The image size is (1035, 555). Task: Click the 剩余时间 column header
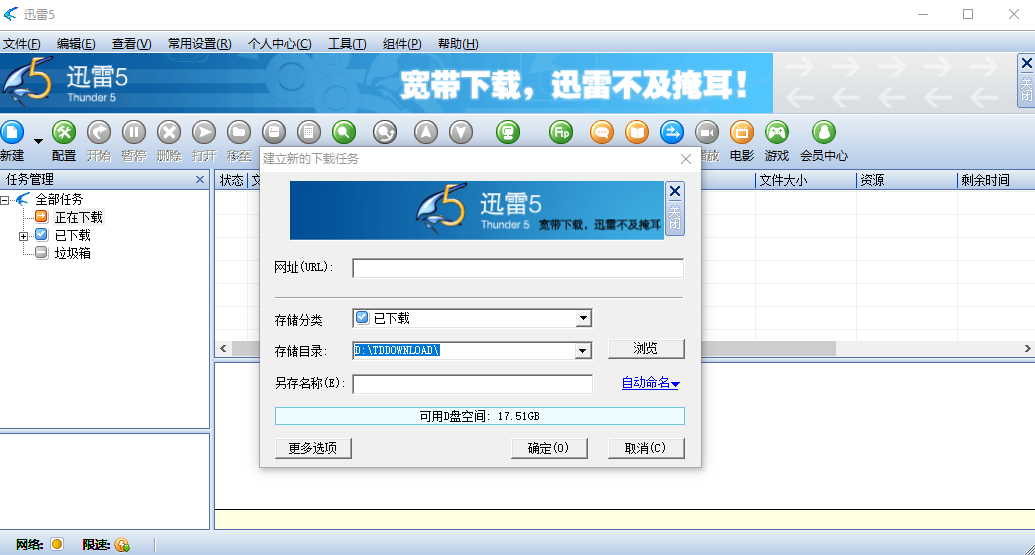pyautogui.click(x=996, y=180)
